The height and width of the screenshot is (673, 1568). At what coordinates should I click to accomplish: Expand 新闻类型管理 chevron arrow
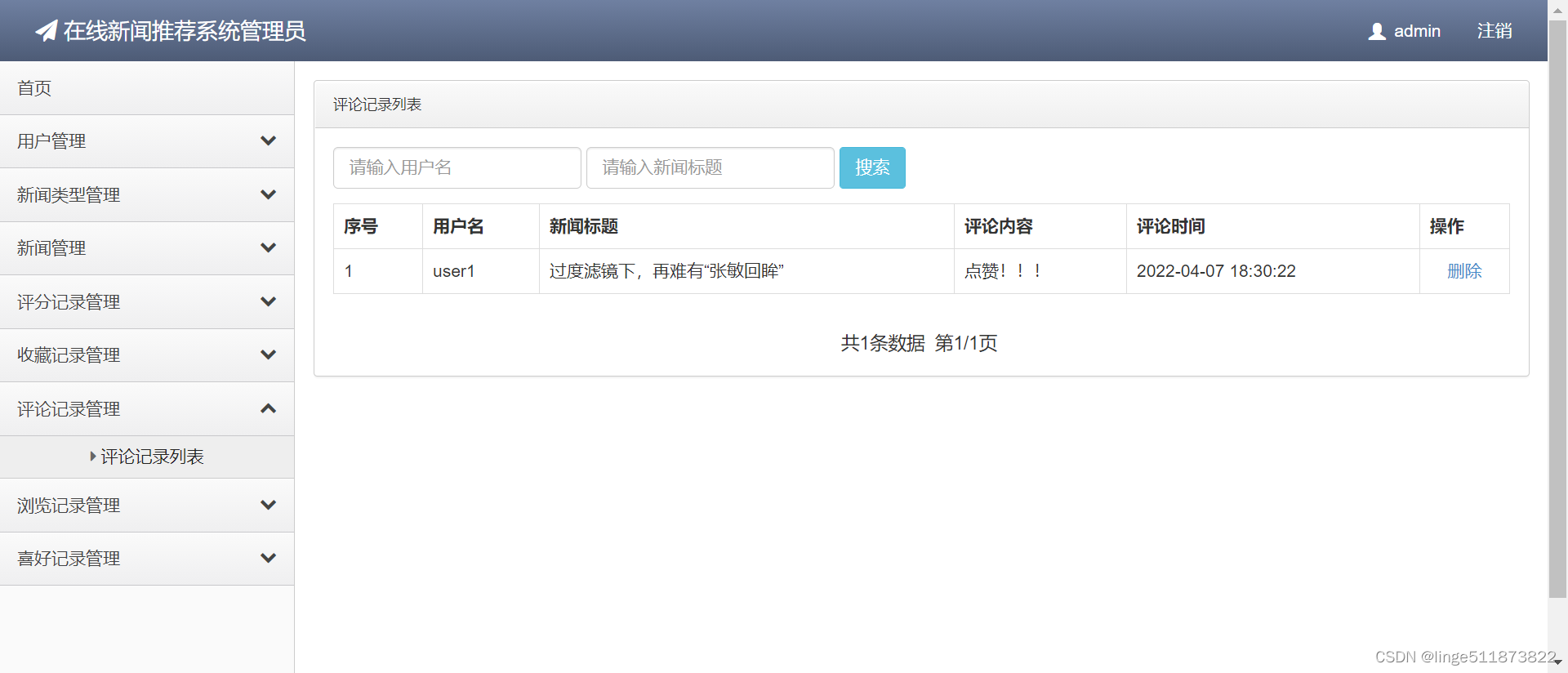pos(268,194)
